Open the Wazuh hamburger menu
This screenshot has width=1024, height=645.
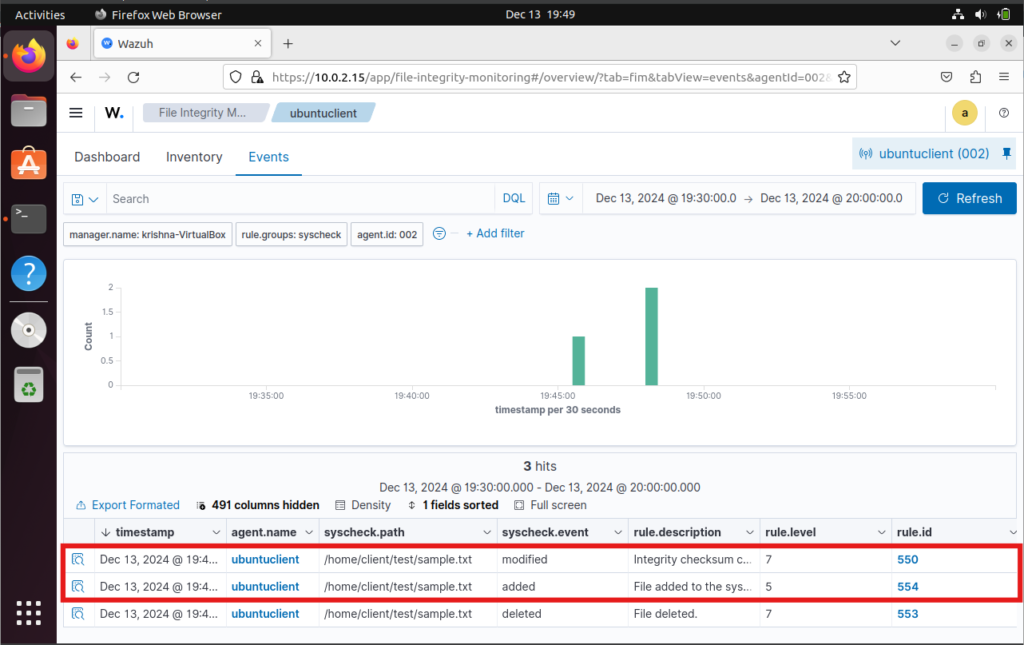76,113
